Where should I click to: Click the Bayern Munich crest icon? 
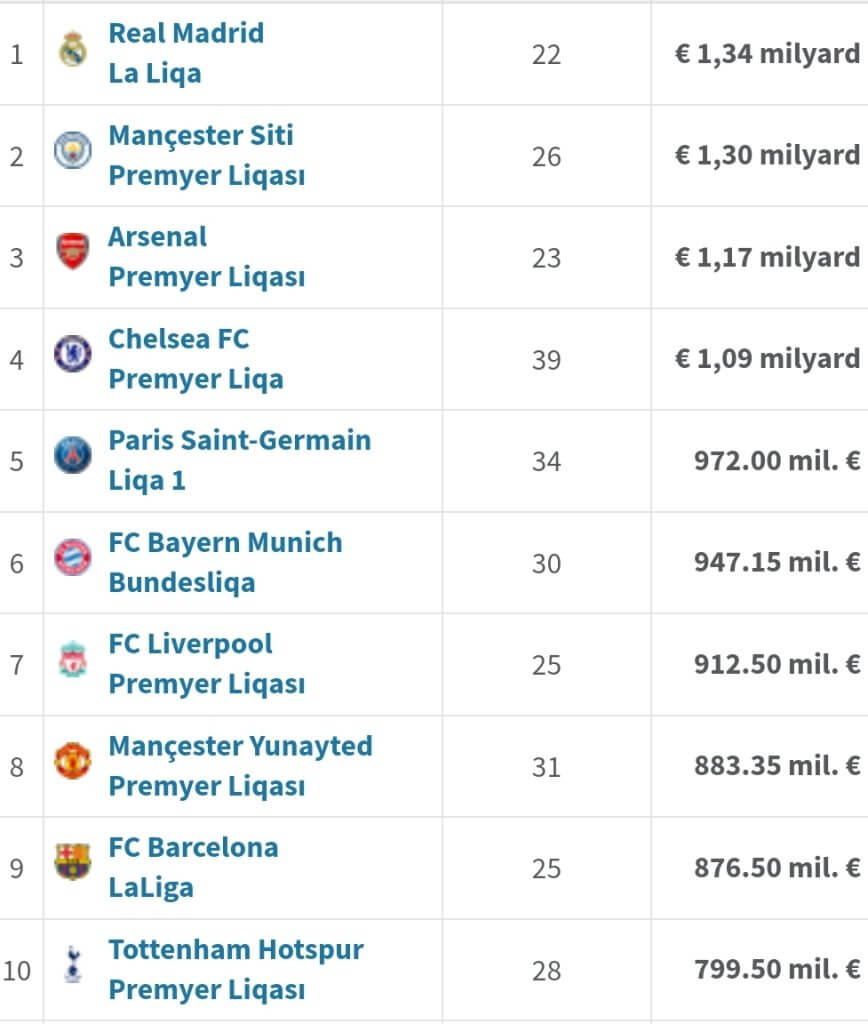[x=73, y=557]
